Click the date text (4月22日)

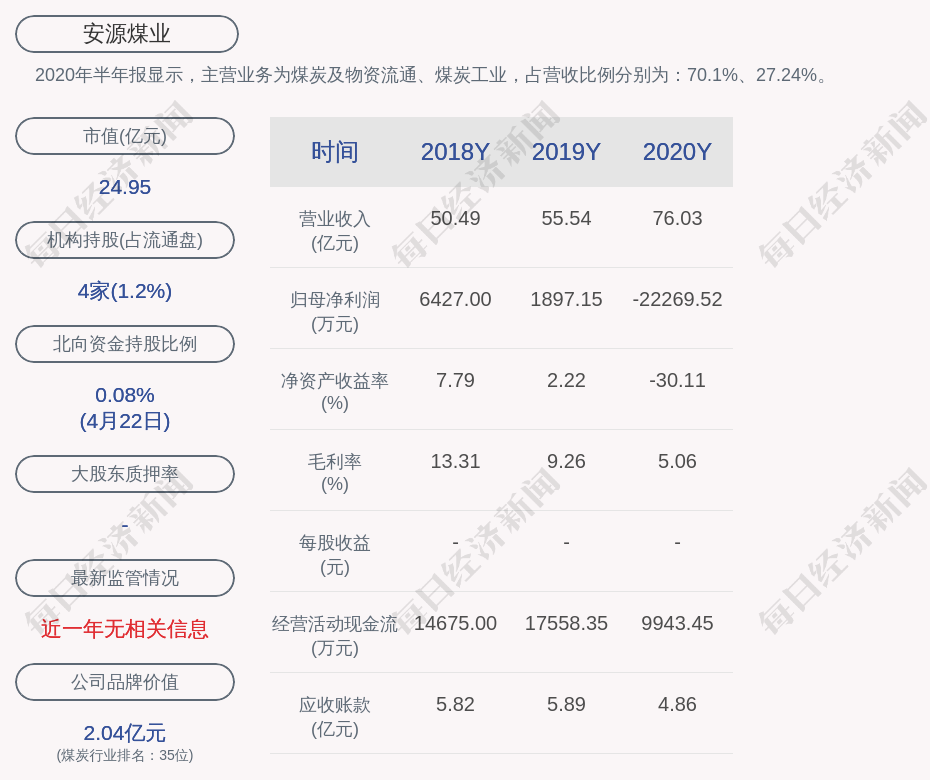(x=125, y=421)
